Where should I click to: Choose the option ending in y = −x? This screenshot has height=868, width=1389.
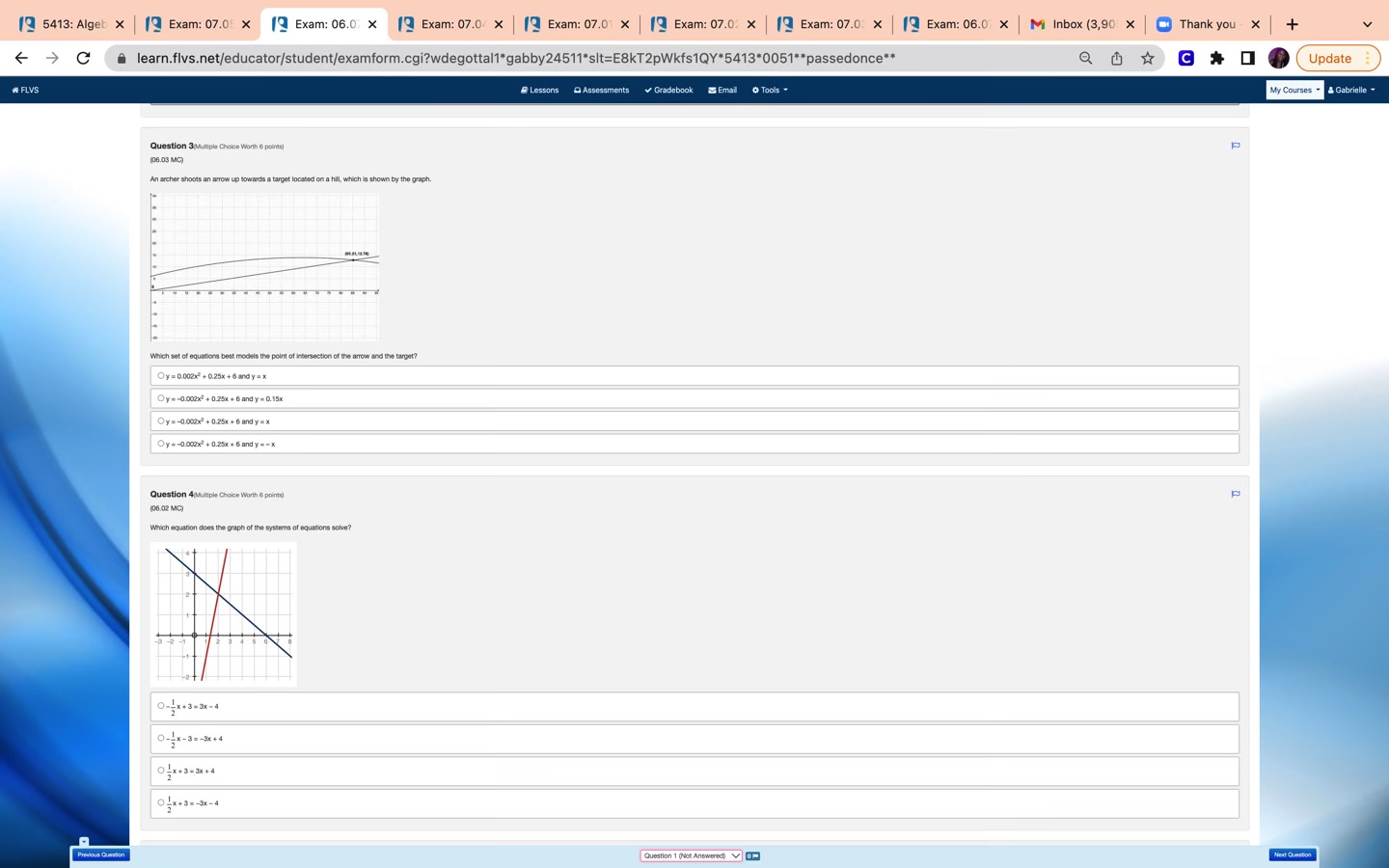click(x=694, y=444)
